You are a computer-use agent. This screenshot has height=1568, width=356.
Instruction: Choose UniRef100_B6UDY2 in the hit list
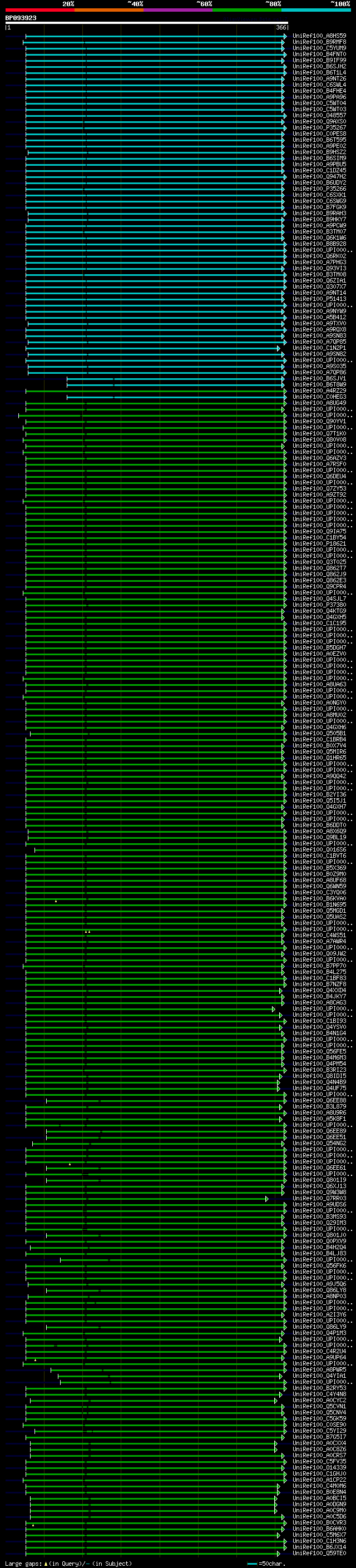[319, 182]
